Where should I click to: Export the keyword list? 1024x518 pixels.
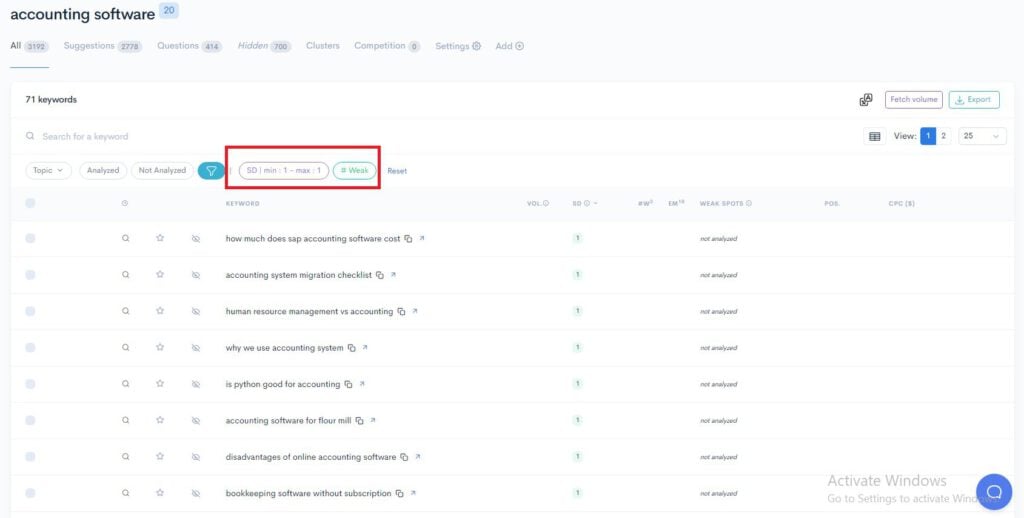pos(974,100)
